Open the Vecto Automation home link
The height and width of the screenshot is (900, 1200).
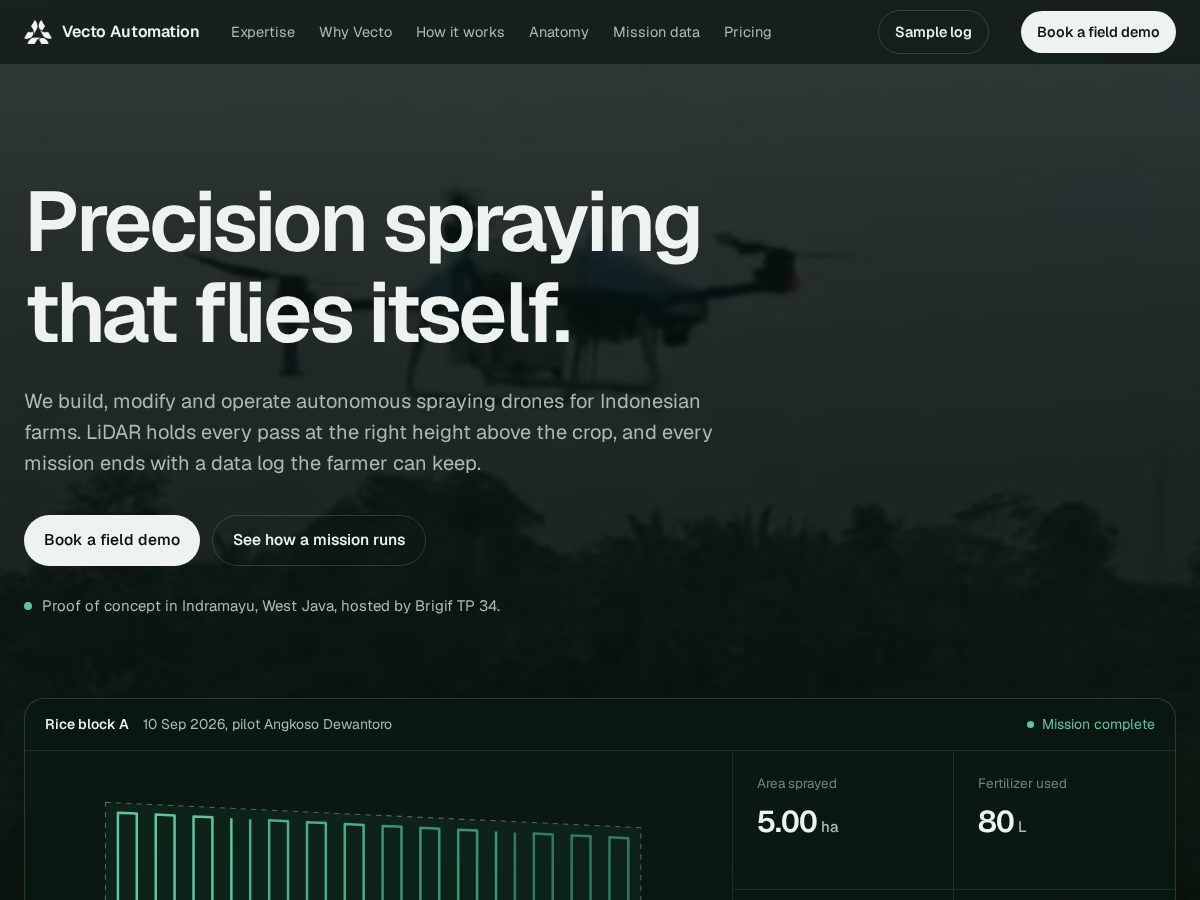[x=112, y=32]
